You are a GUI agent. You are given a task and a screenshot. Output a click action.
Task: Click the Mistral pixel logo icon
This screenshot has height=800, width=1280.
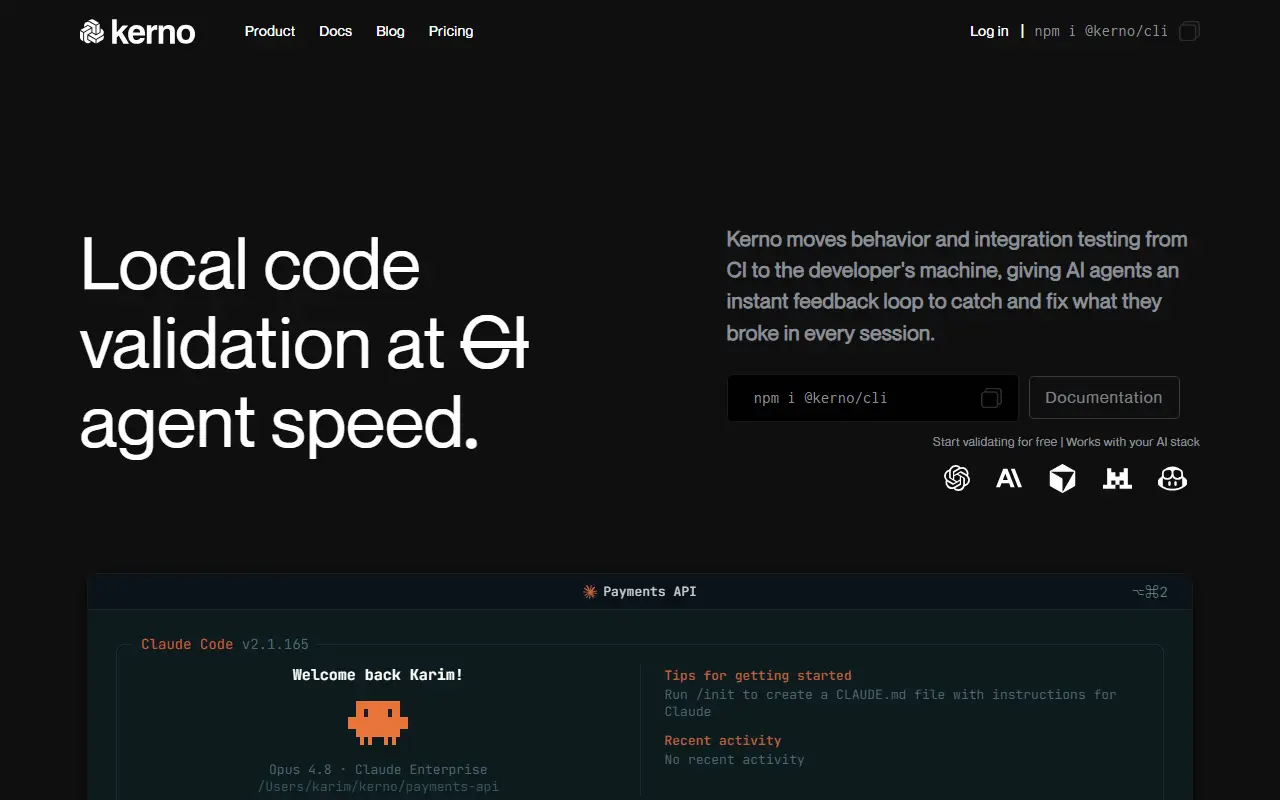[1117, 479]
